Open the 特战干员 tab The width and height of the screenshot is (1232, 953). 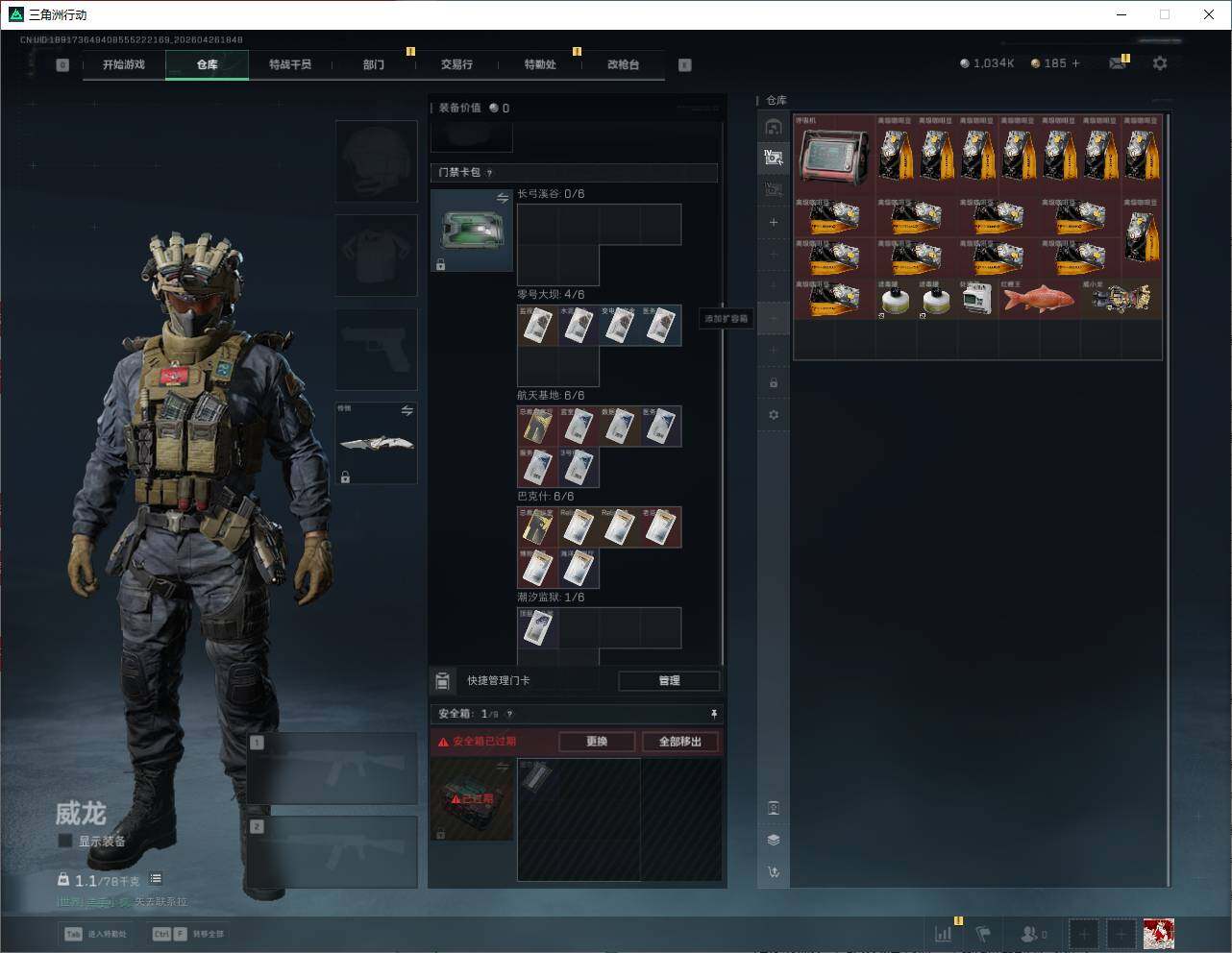click(x=290, y=64)
